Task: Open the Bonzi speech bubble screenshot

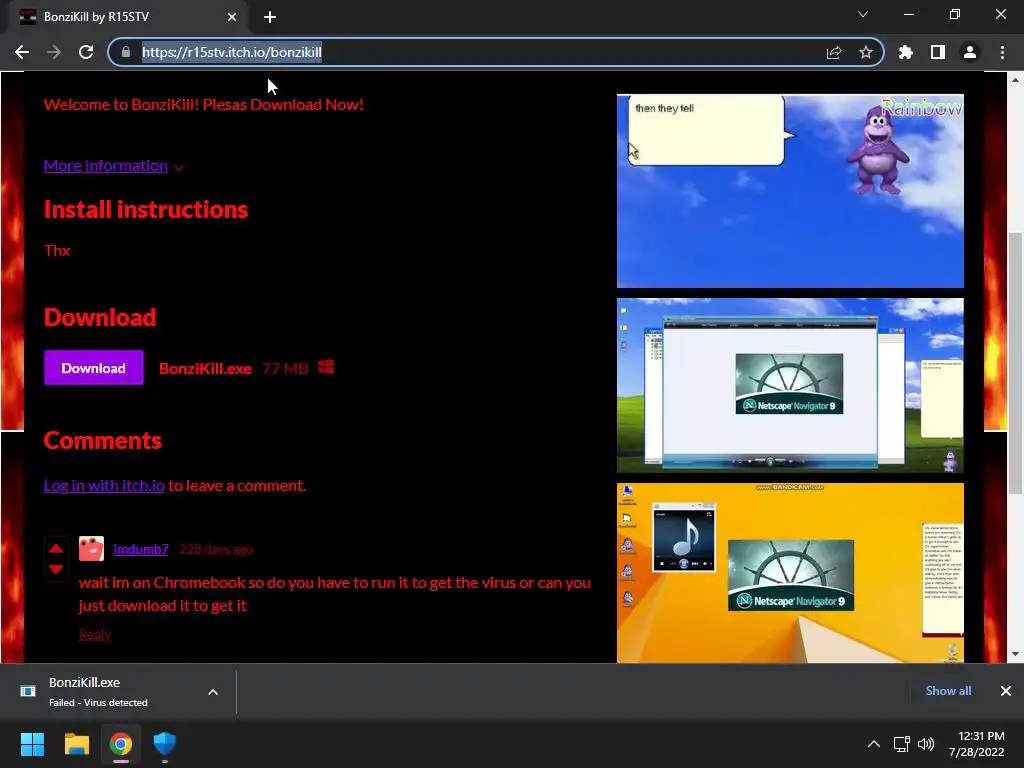Action: pyautogui.click(x=790, y=191)
